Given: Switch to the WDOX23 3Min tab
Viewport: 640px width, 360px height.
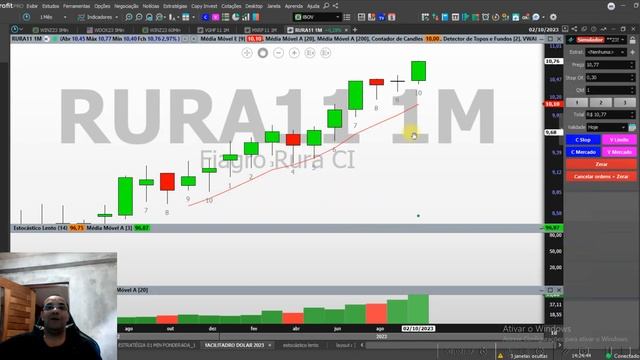Looking at the screenshot, I should click(x=105, y=30).
